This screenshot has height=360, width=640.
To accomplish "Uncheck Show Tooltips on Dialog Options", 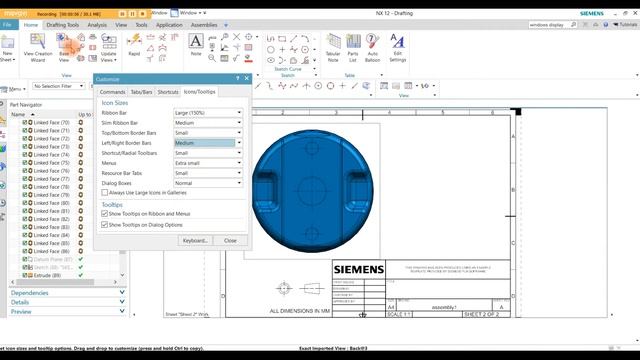I will 104,224.
